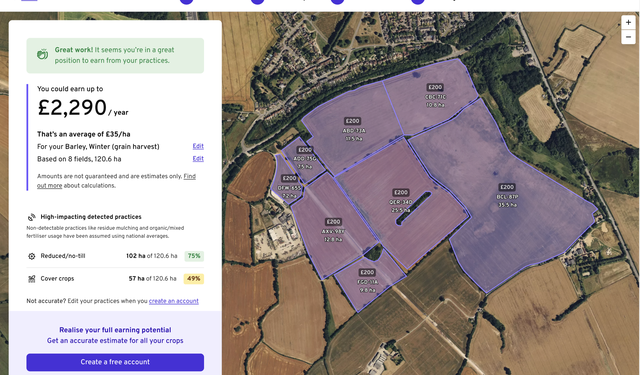Click the high-impacting detected practices icon
640x375 pixels.
click(x=31, y=217)
